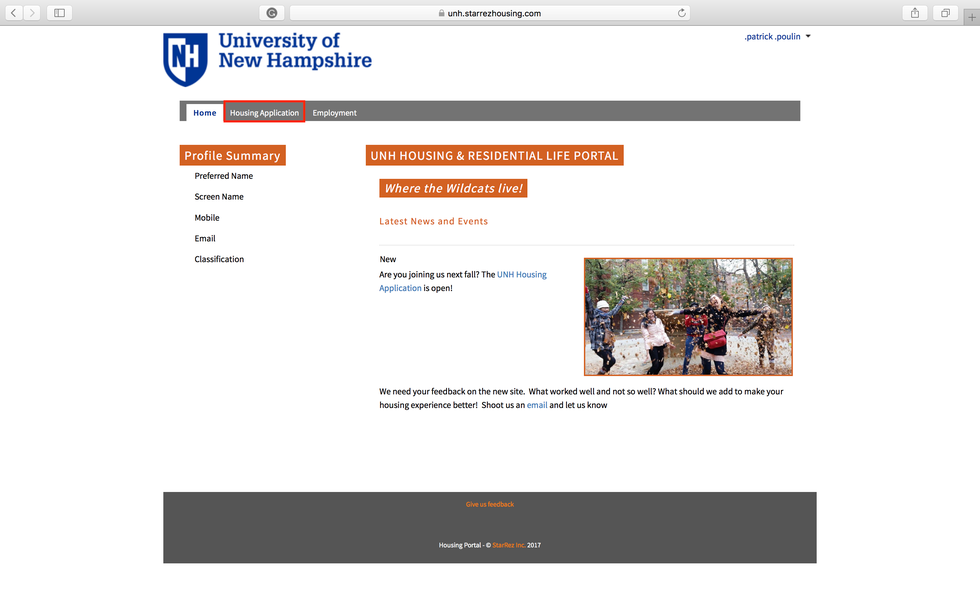
Task: Reload the page using the refresh icon
Action: [681, 13]
